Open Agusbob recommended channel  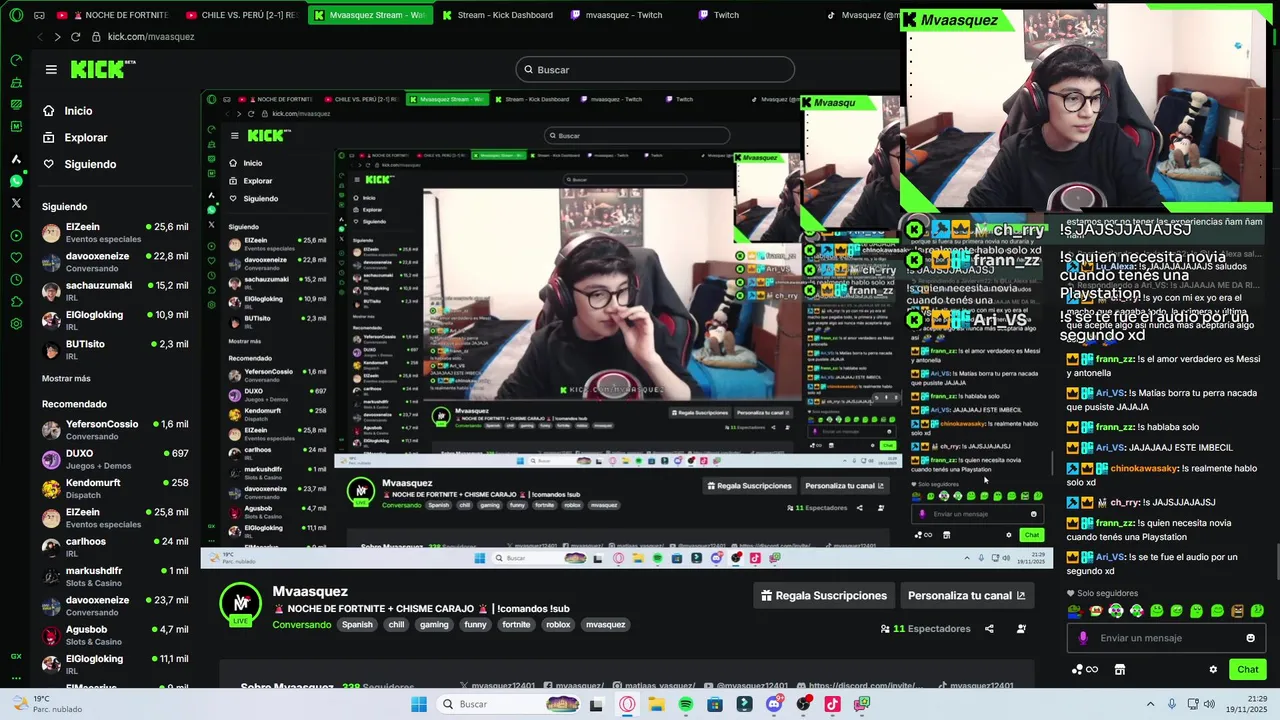click(x=115, y=635)
